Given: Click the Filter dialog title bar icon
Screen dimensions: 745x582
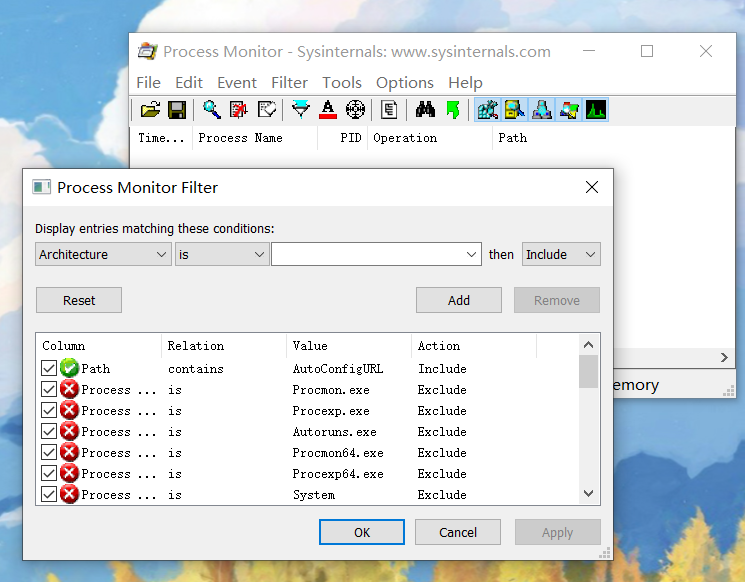Looking at the screenshot, I should click(41, 187).
